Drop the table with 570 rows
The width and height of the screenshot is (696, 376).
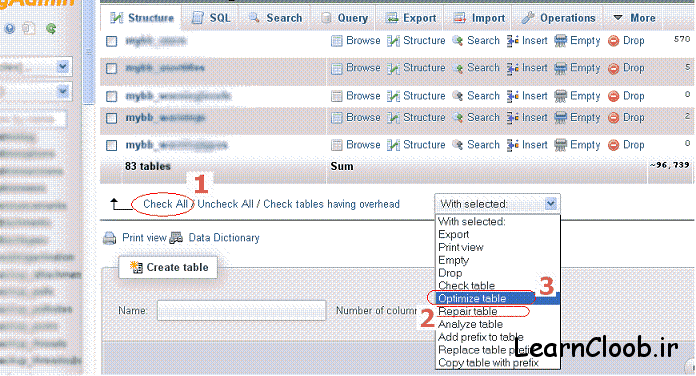(x=626, y=41)
